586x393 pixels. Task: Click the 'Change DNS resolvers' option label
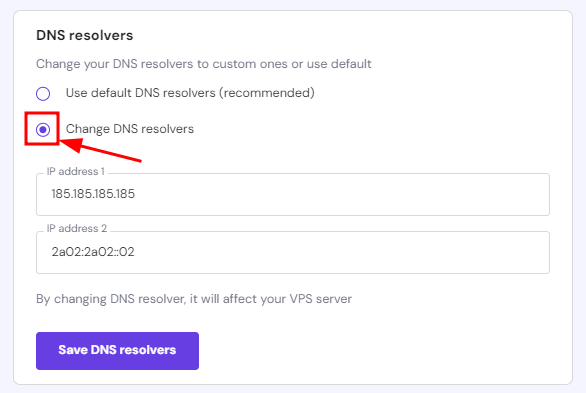tap(130, 129)
